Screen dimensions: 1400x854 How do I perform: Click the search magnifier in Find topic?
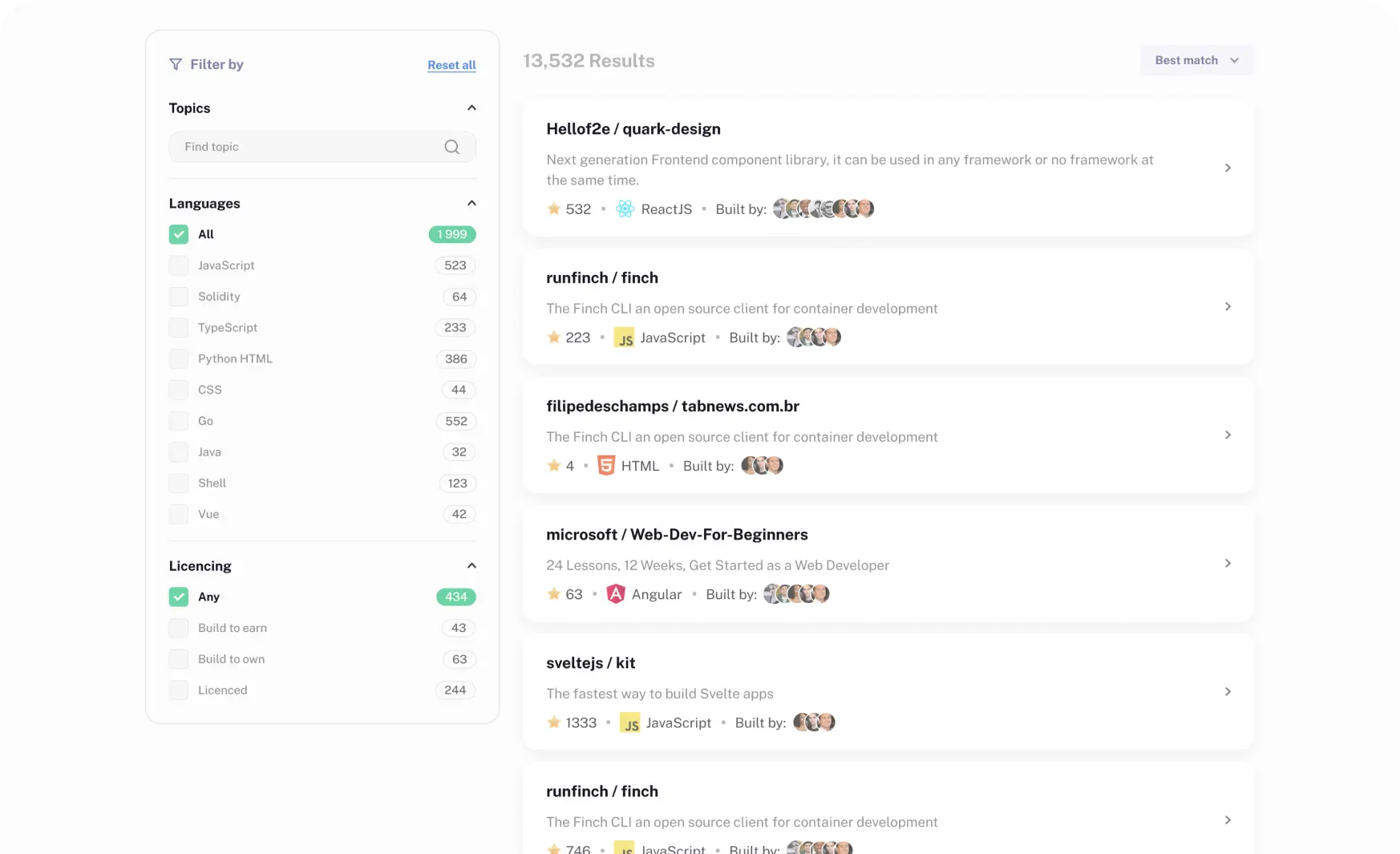point(452,147)
